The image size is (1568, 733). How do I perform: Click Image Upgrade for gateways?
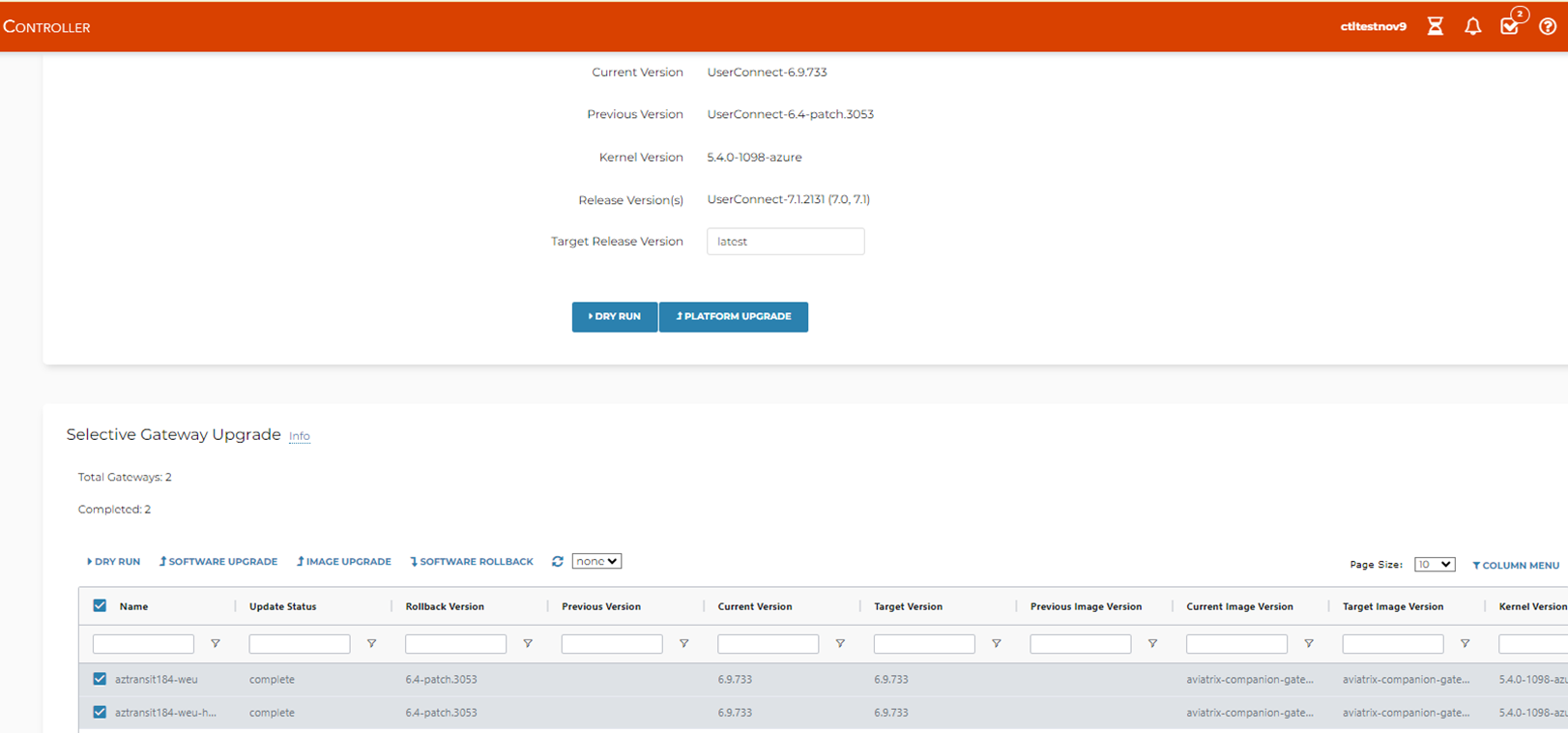coord(344,562)
